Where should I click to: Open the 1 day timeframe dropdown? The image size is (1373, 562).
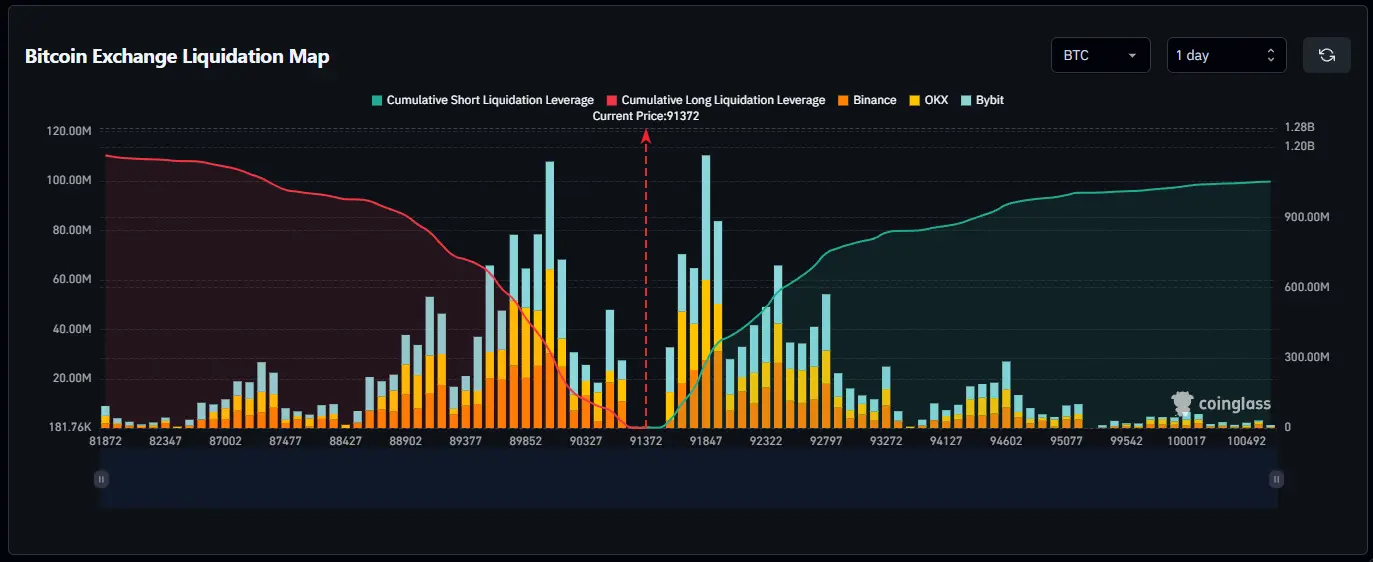[x=1226, y=55]
